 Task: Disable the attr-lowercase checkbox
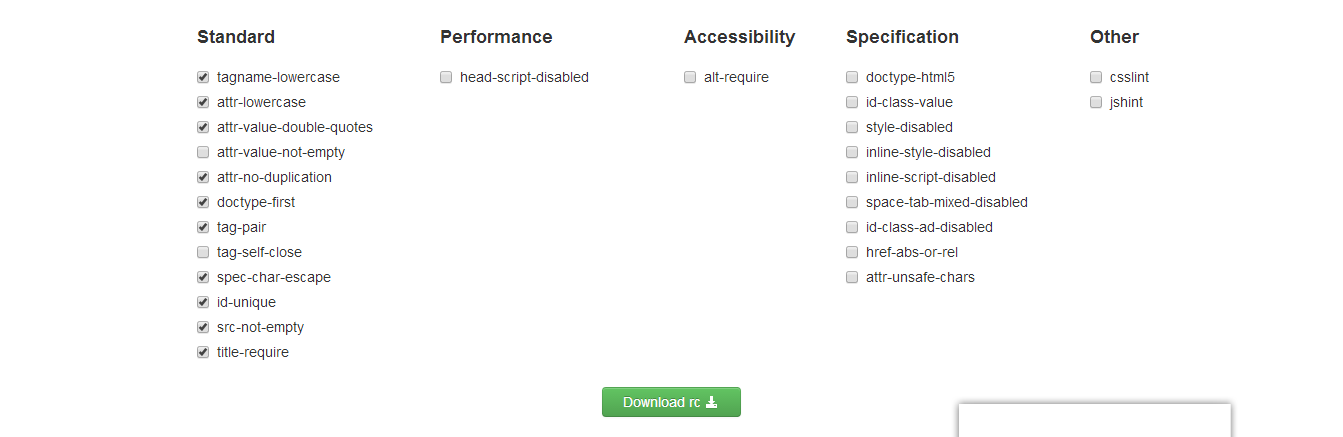coord(203,102)
